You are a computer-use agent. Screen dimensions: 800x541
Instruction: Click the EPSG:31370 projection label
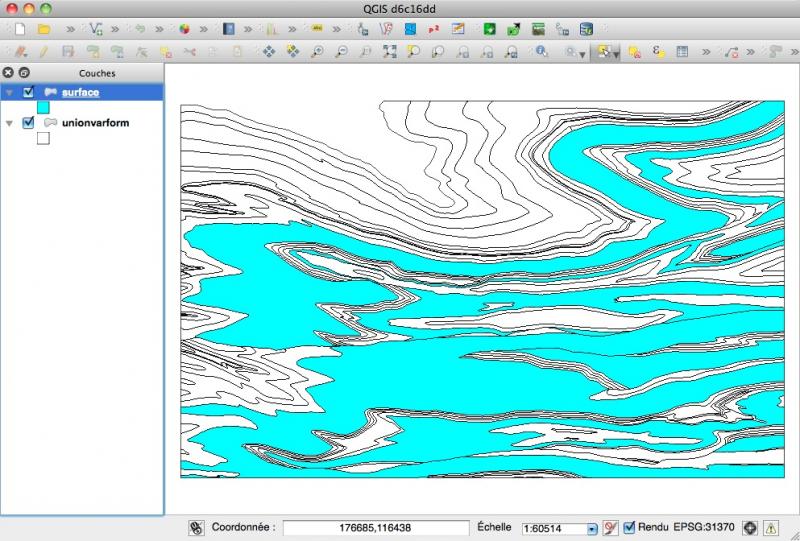click(704, 527)
